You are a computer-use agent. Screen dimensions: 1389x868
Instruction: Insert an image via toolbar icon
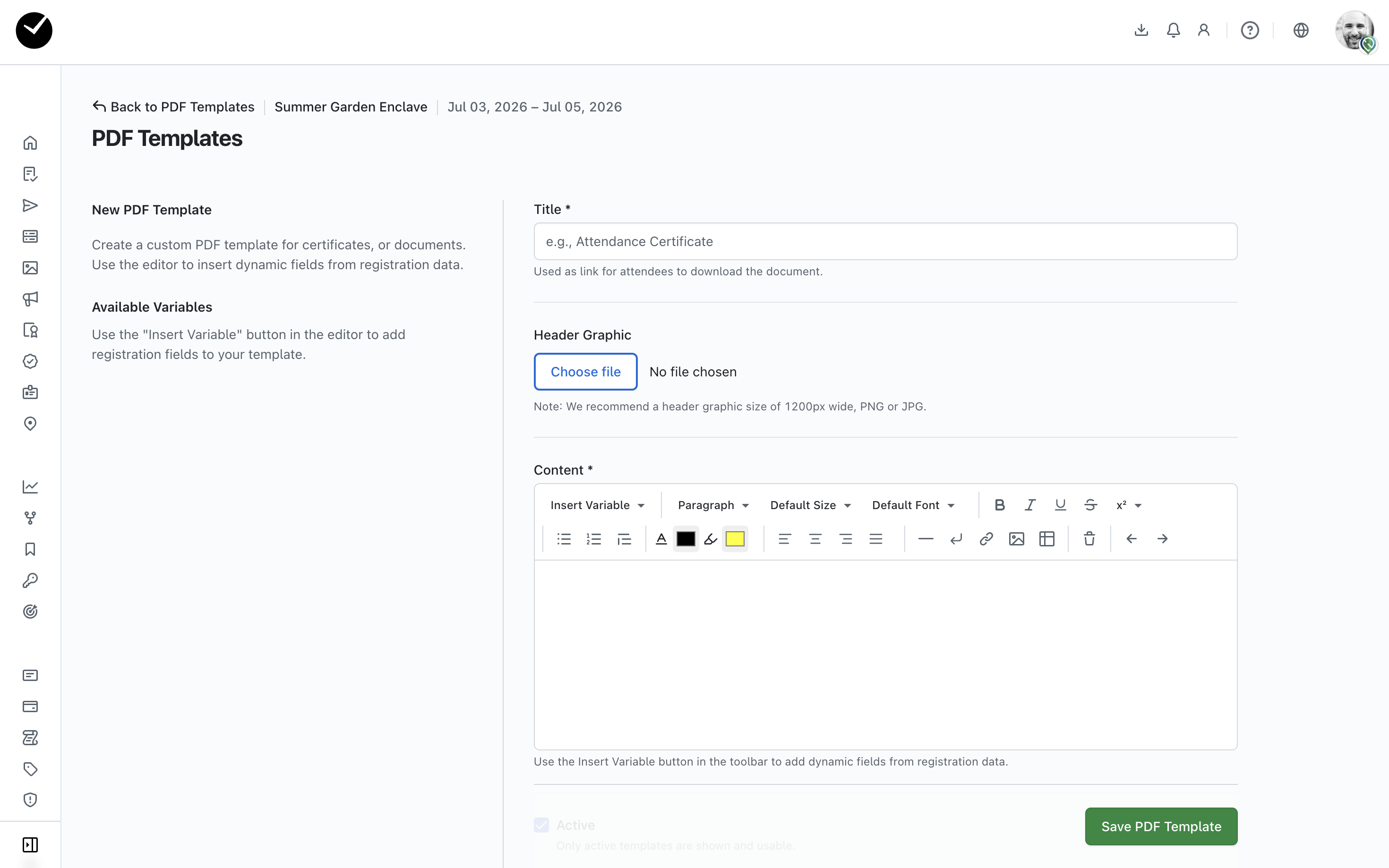point(1016,538)
